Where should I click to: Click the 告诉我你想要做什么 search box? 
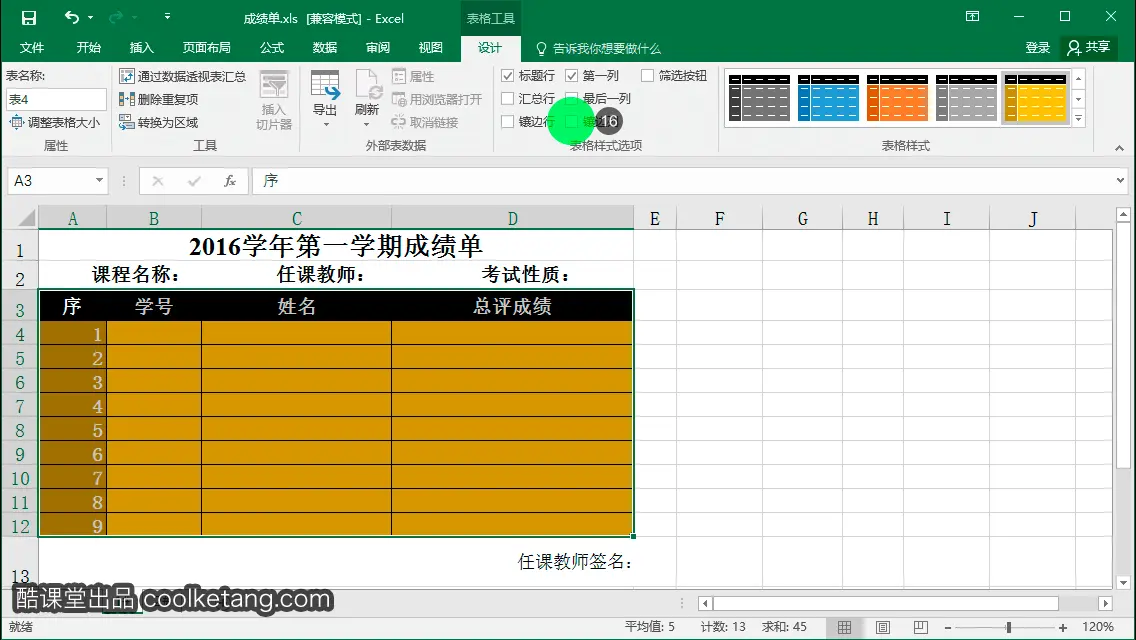click(x=598, y=49)
